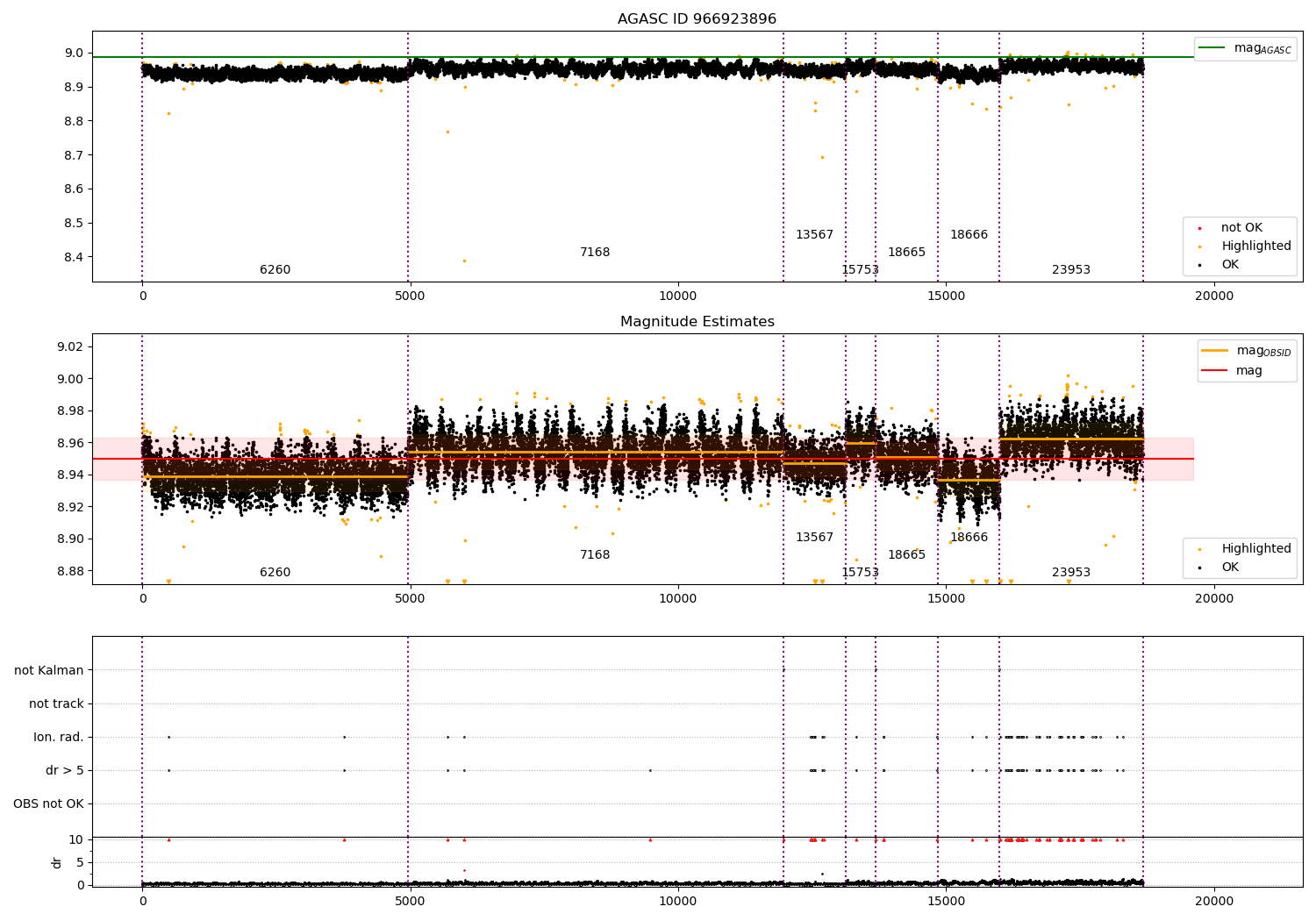Click the 10 tick label on the dr axis
Image resolution: width=1316 pixels, height=921 pixels.
click(x=76, y=839)
